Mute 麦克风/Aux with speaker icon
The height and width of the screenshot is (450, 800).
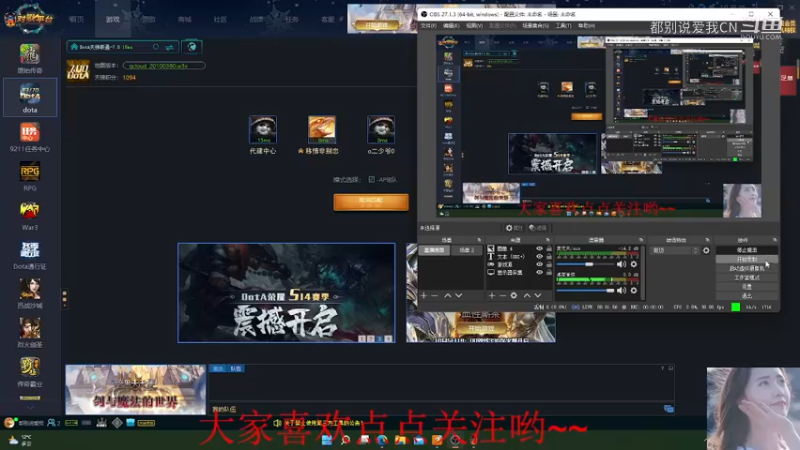coord(621,264)
